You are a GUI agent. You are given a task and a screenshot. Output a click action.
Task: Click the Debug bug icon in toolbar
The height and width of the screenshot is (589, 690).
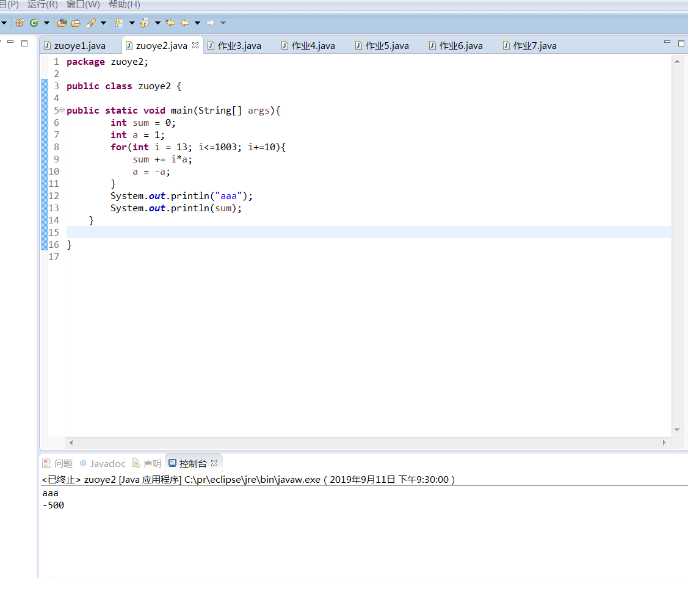(x=19, y=22)
